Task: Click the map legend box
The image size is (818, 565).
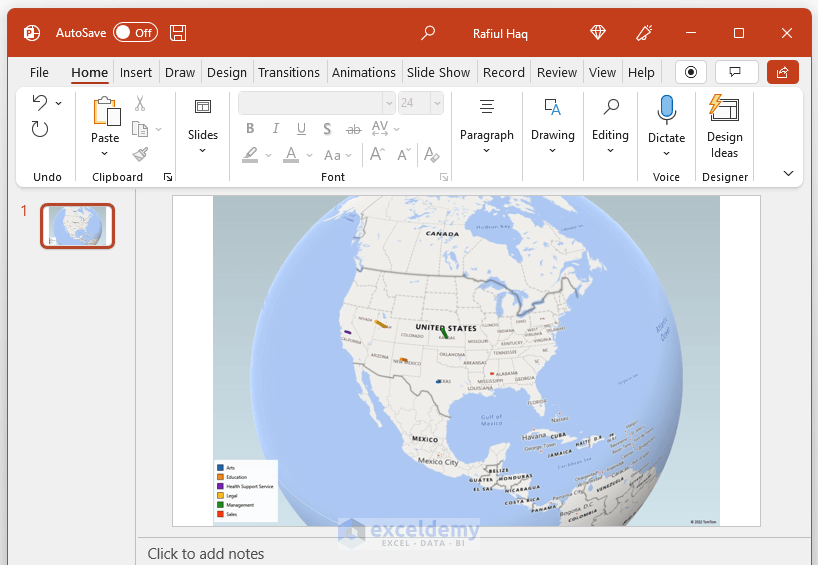Action: click(x=246, y=491)
